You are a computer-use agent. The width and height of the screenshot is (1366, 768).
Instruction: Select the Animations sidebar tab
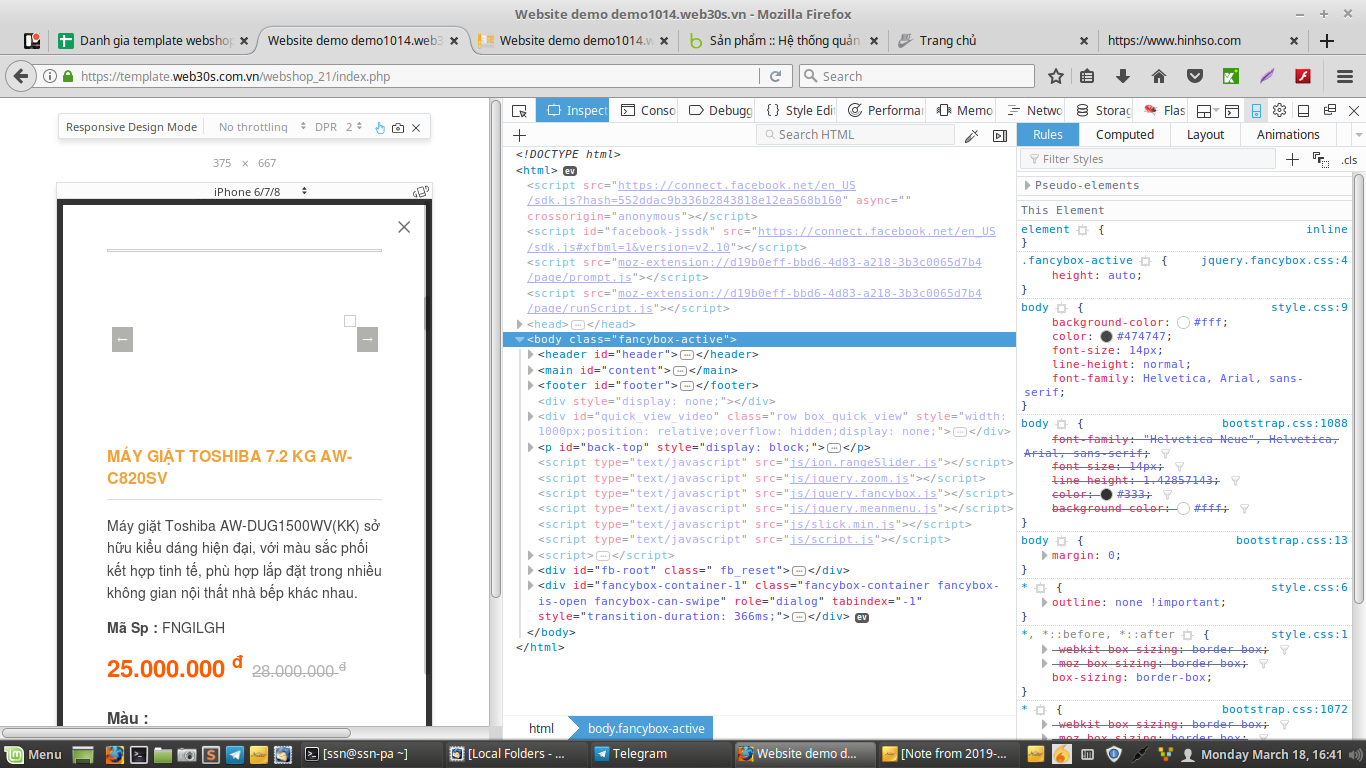point(1288,135)
